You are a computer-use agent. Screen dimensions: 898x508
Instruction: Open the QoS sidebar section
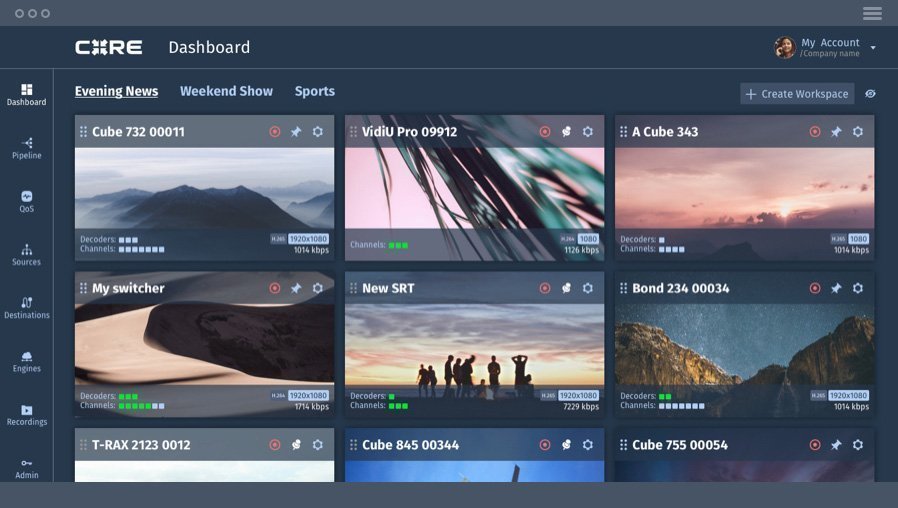[26, 202]
